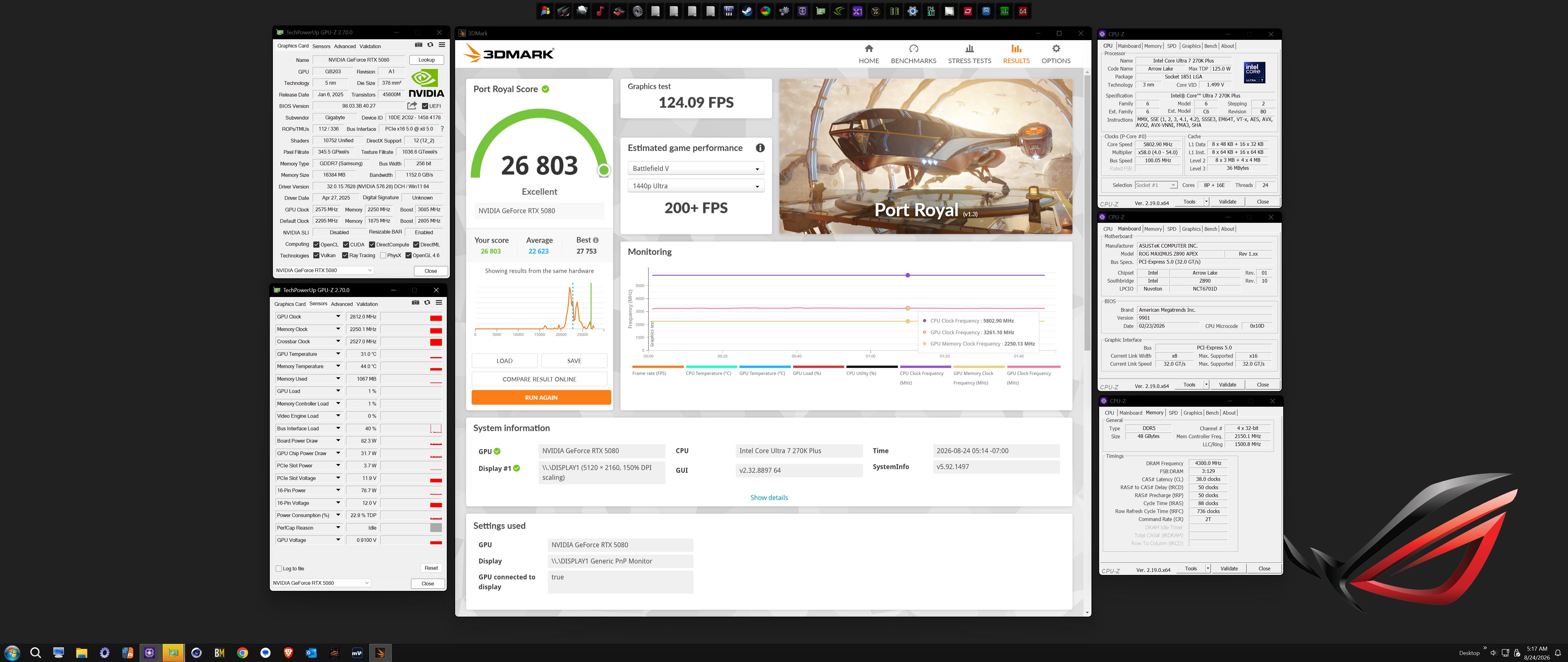1568x662 pixels.
Task: Switch to Advanced tab in GPU-Z Graphics Card window
Action: point(345,46)
